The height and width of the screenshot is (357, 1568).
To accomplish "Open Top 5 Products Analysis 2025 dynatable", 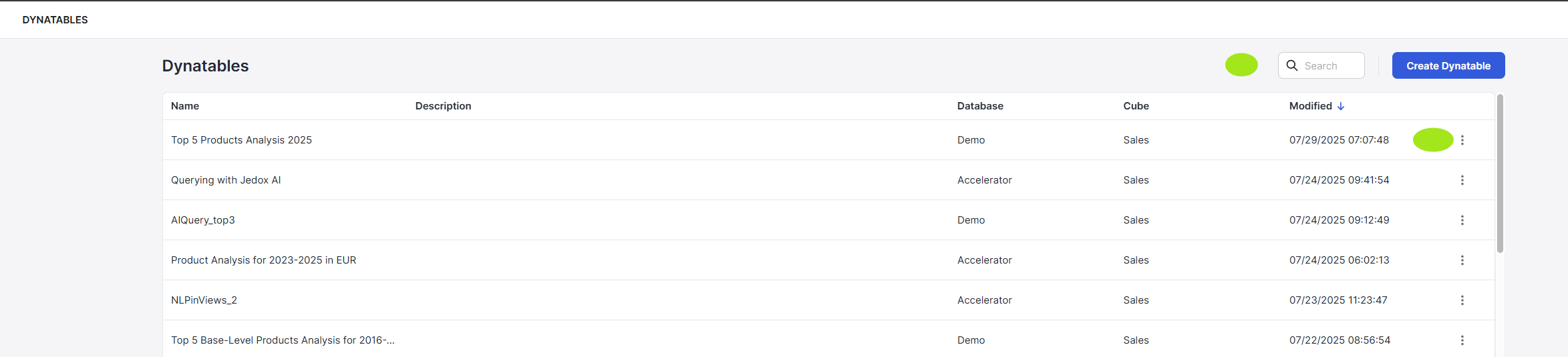I will pyautogui.click(x=241, y=140).
